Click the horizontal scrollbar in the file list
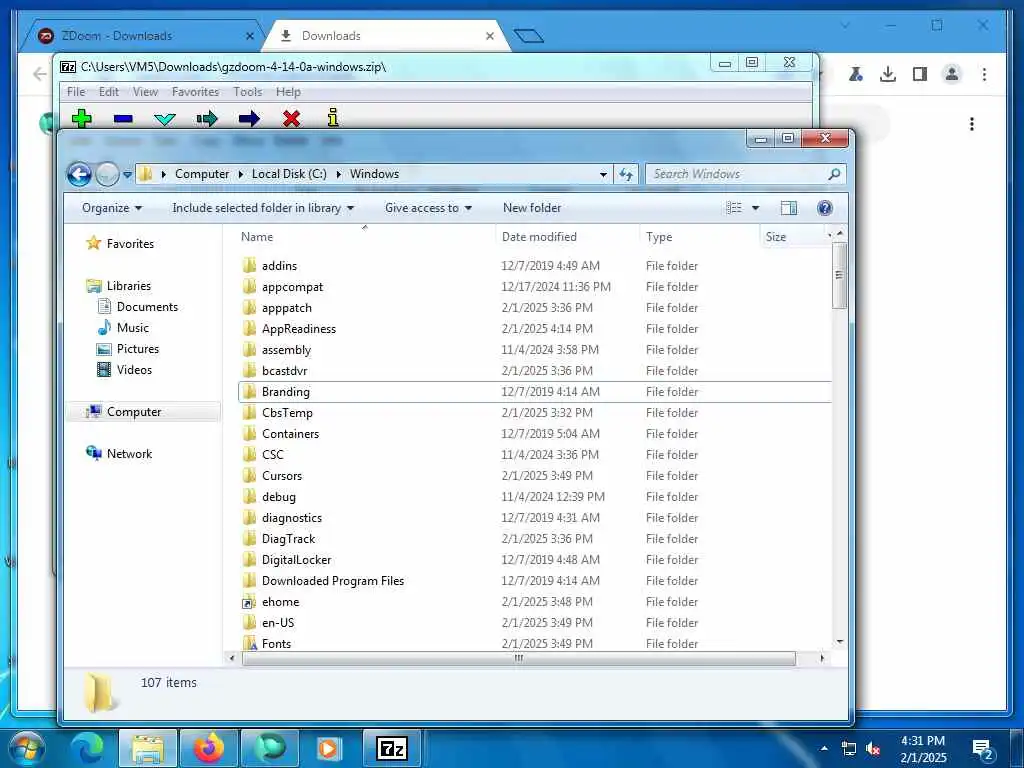Image resolution: width=1024 pixels, height=768 pixels. click(519, 658)
